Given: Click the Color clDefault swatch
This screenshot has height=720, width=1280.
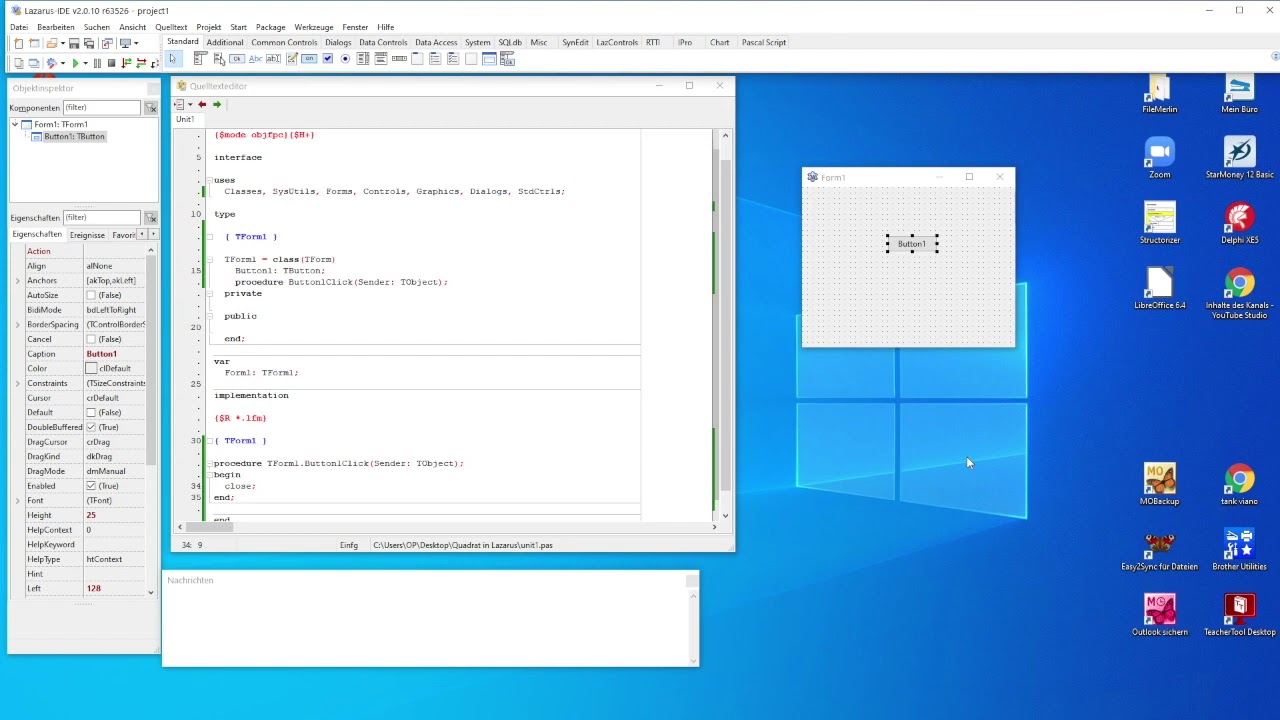Looking at the screenshot, I should (x=91, y=368).
